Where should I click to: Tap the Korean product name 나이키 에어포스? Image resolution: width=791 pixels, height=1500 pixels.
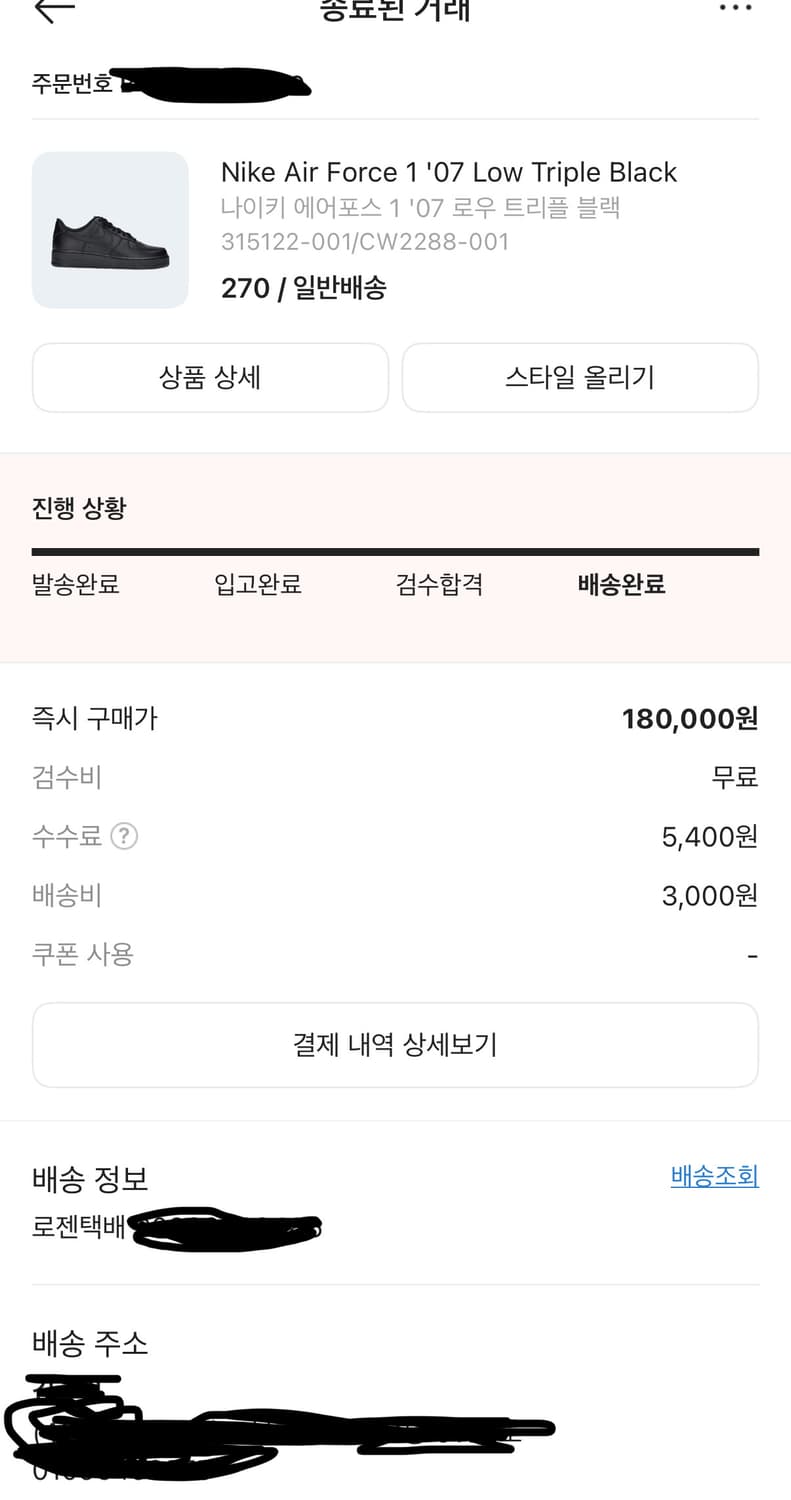[x=421, y=208]
